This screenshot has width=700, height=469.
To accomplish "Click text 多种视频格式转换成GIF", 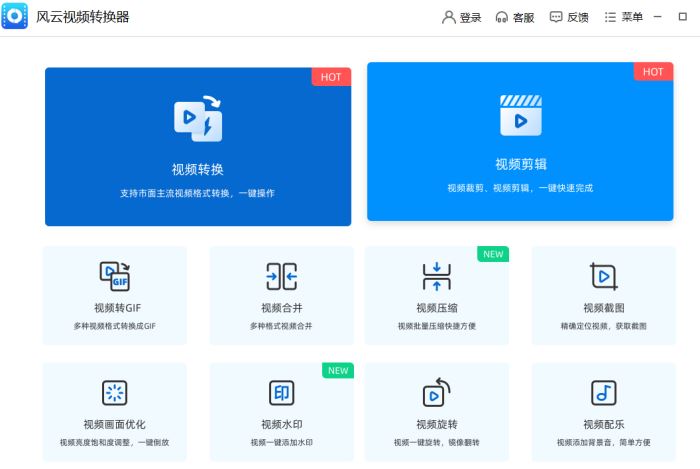I will tap(115, 326).
